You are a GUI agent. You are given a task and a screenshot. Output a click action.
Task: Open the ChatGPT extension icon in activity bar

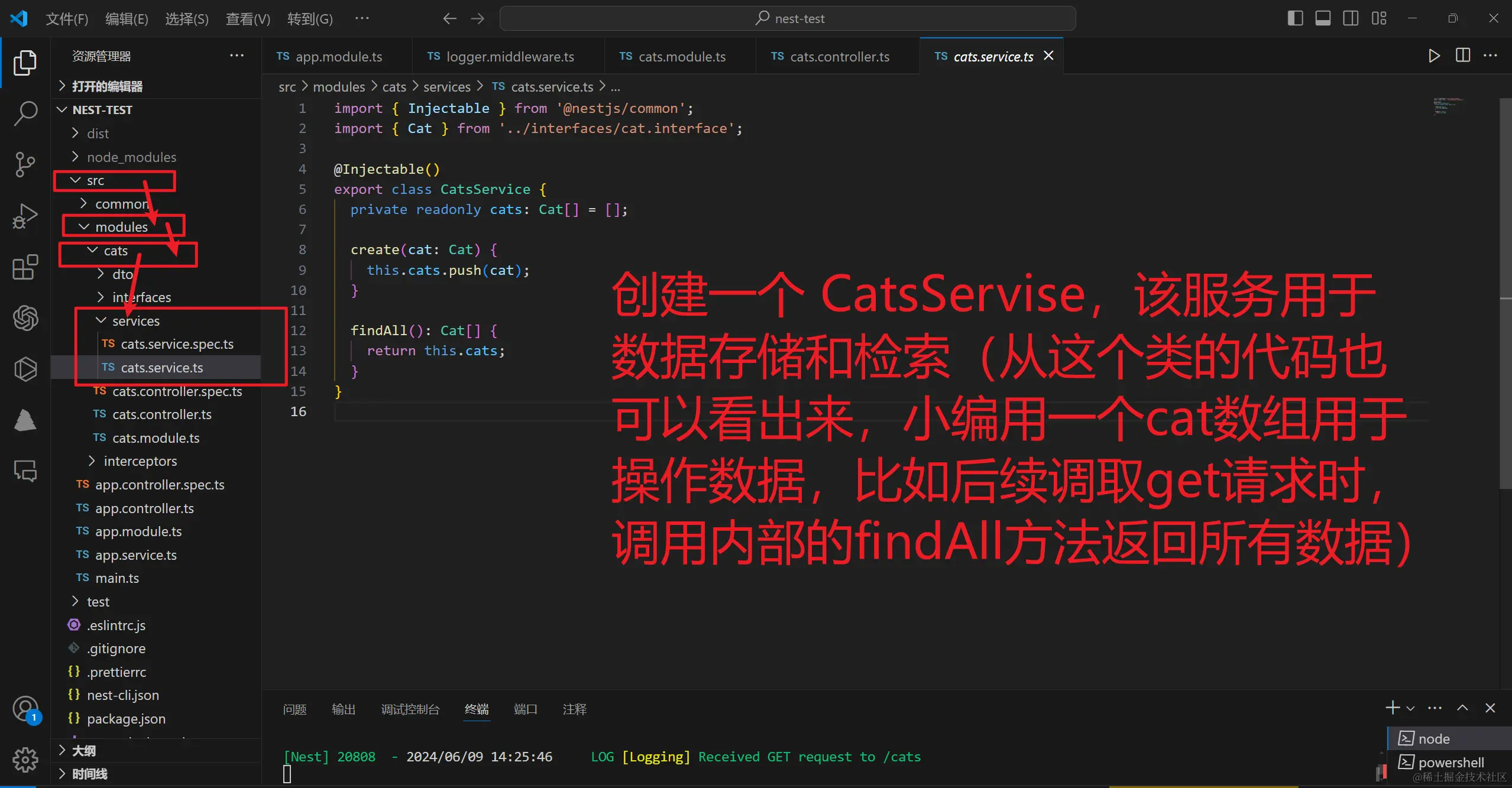click(x=25, y=318)
